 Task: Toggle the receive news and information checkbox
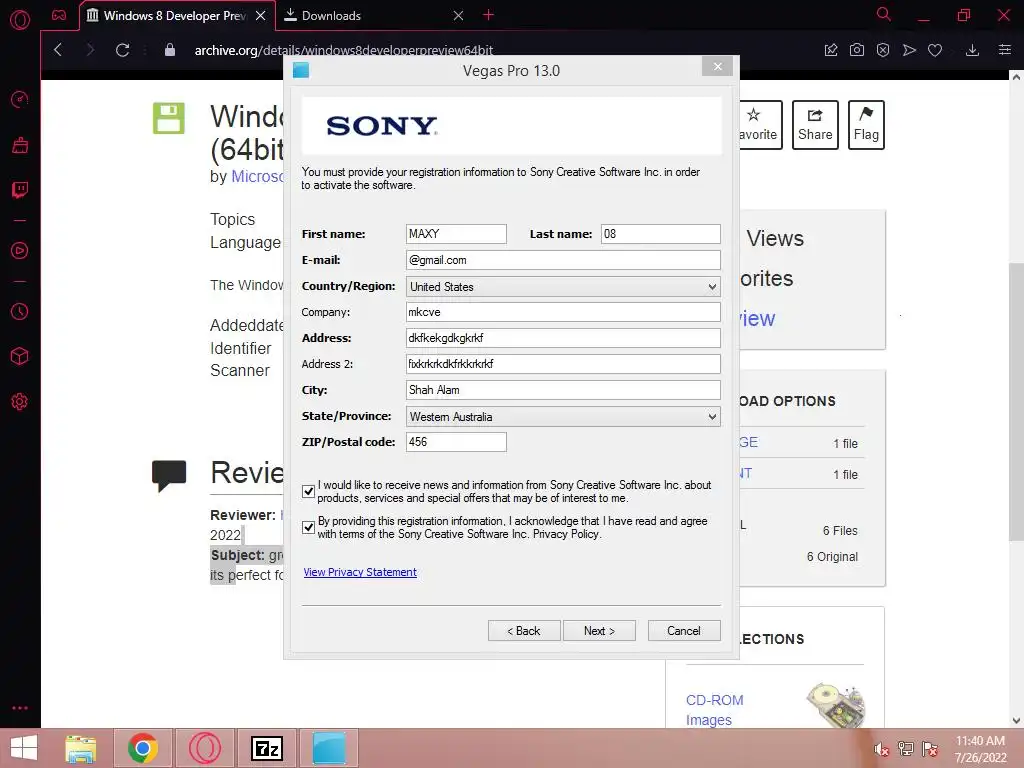(309, 491)
